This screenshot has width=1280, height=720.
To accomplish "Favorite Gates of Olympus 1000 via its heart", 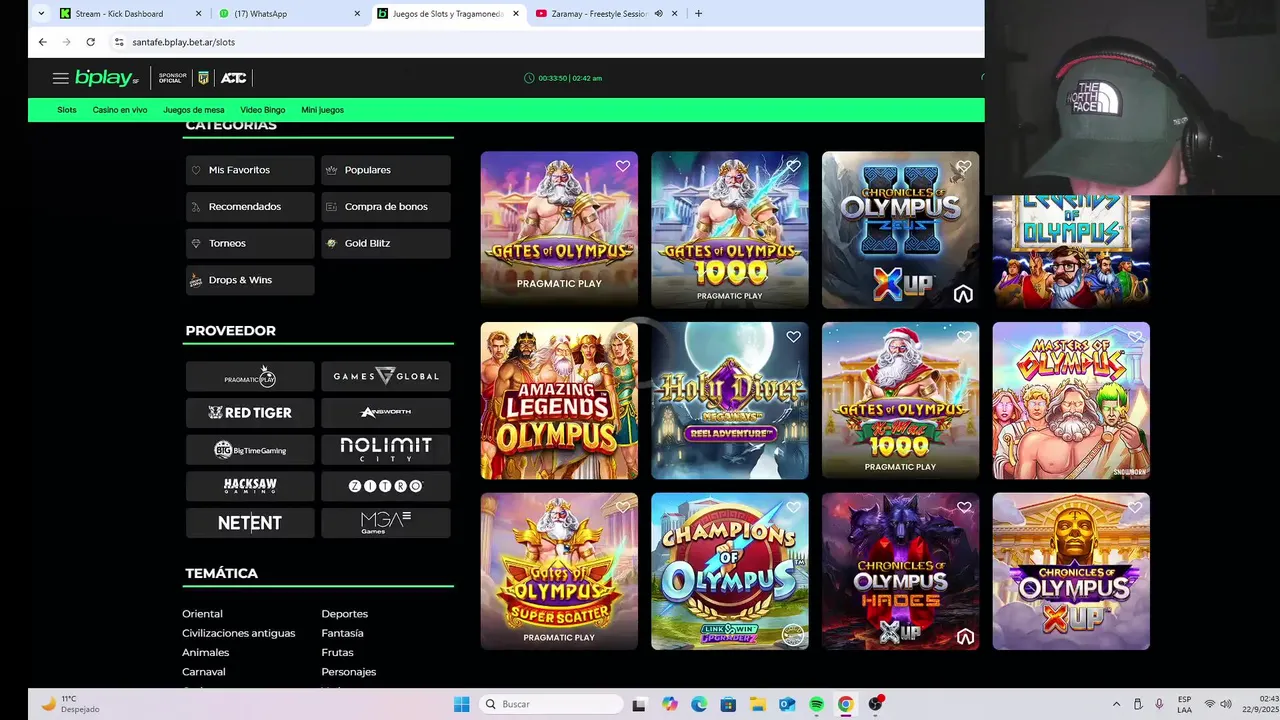I will (x=793, y=166).
